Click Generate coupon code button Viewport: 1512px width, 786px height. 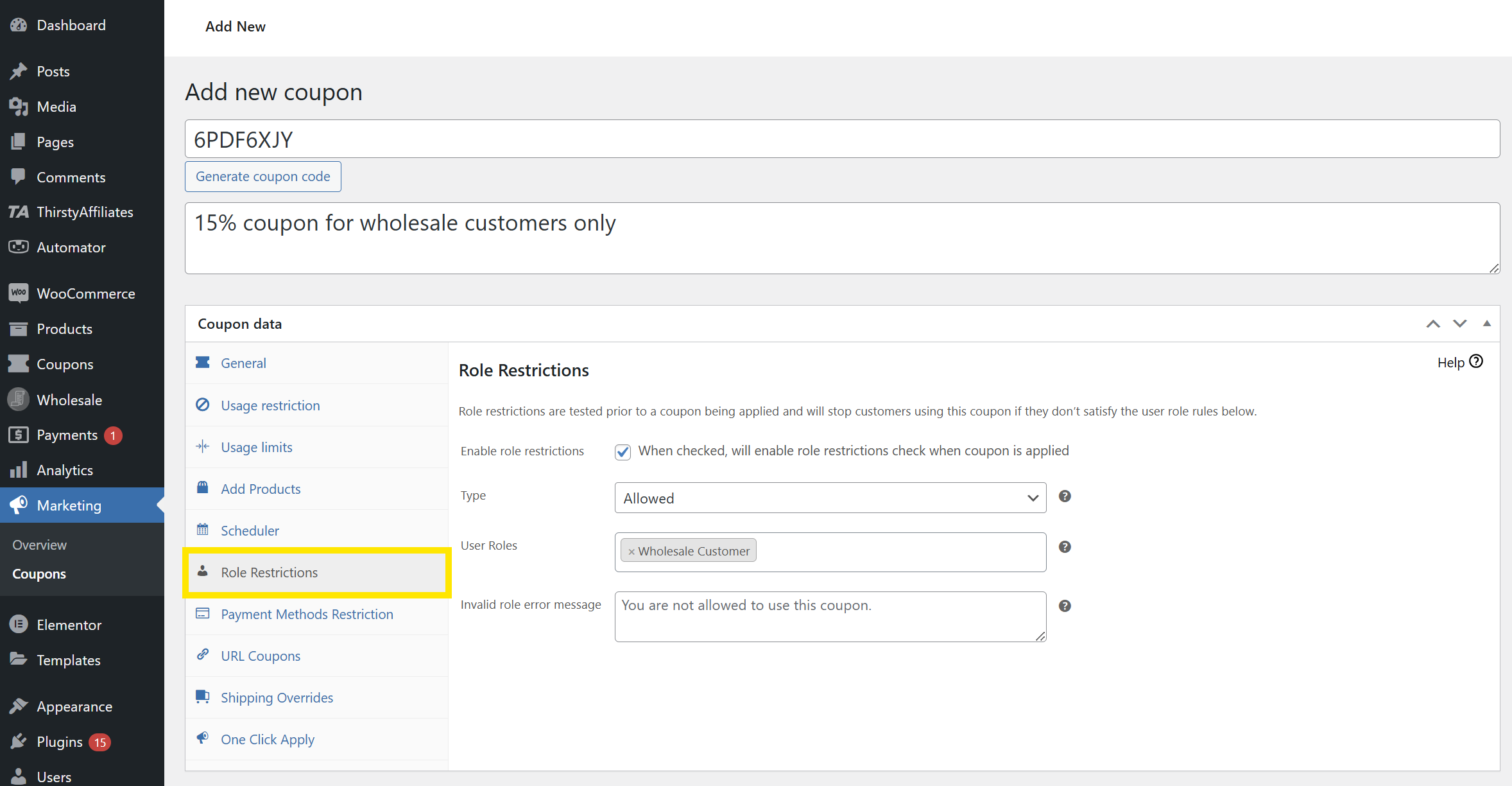pyautogui.click(x=263, y=177)
